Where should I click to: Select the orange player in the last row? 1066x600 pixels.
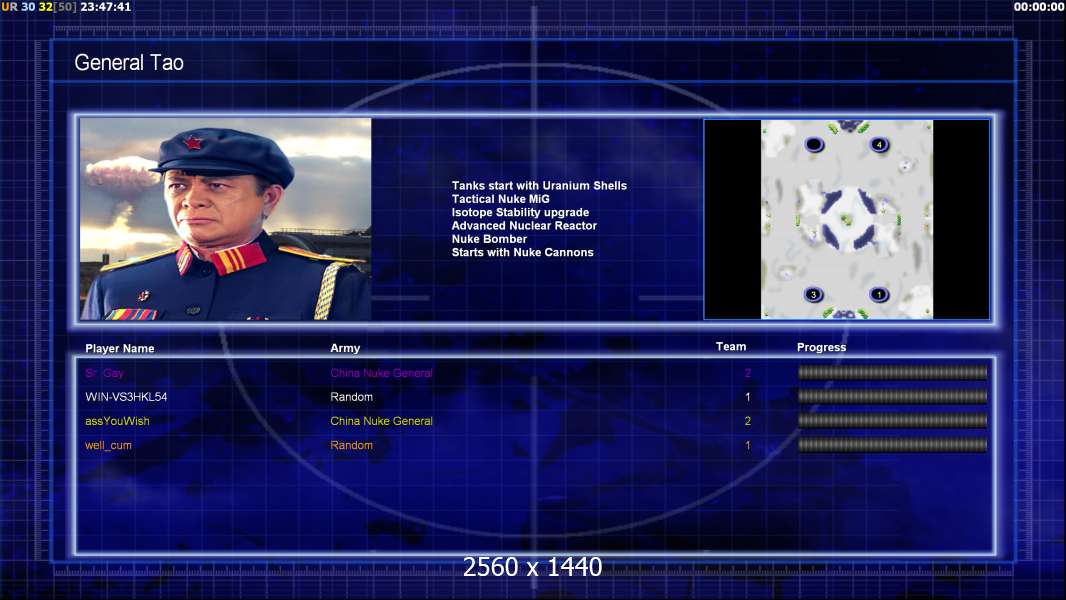click(108, 446)
